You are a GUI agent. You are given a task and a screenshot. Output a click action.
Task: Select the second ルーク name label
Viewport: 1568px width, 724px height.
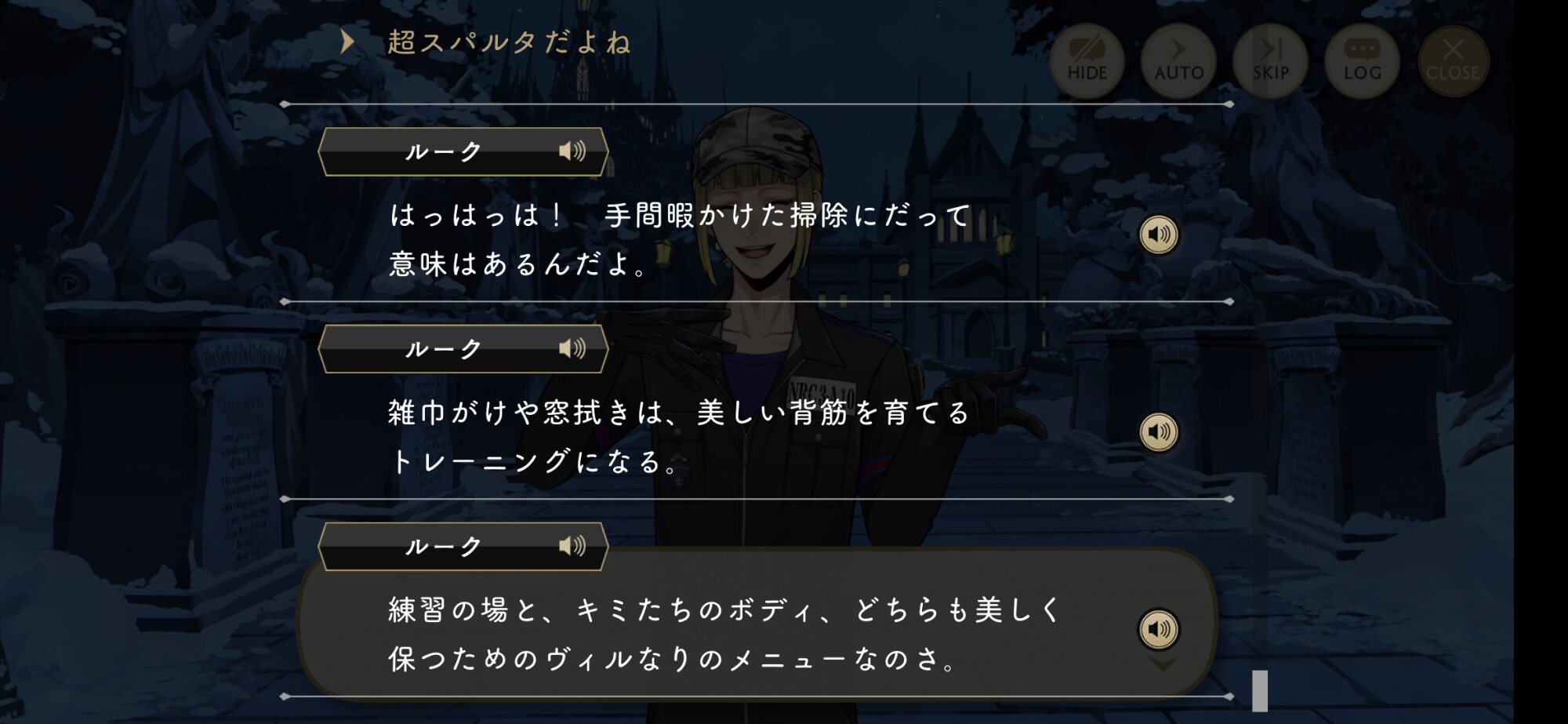pos(443,349)
